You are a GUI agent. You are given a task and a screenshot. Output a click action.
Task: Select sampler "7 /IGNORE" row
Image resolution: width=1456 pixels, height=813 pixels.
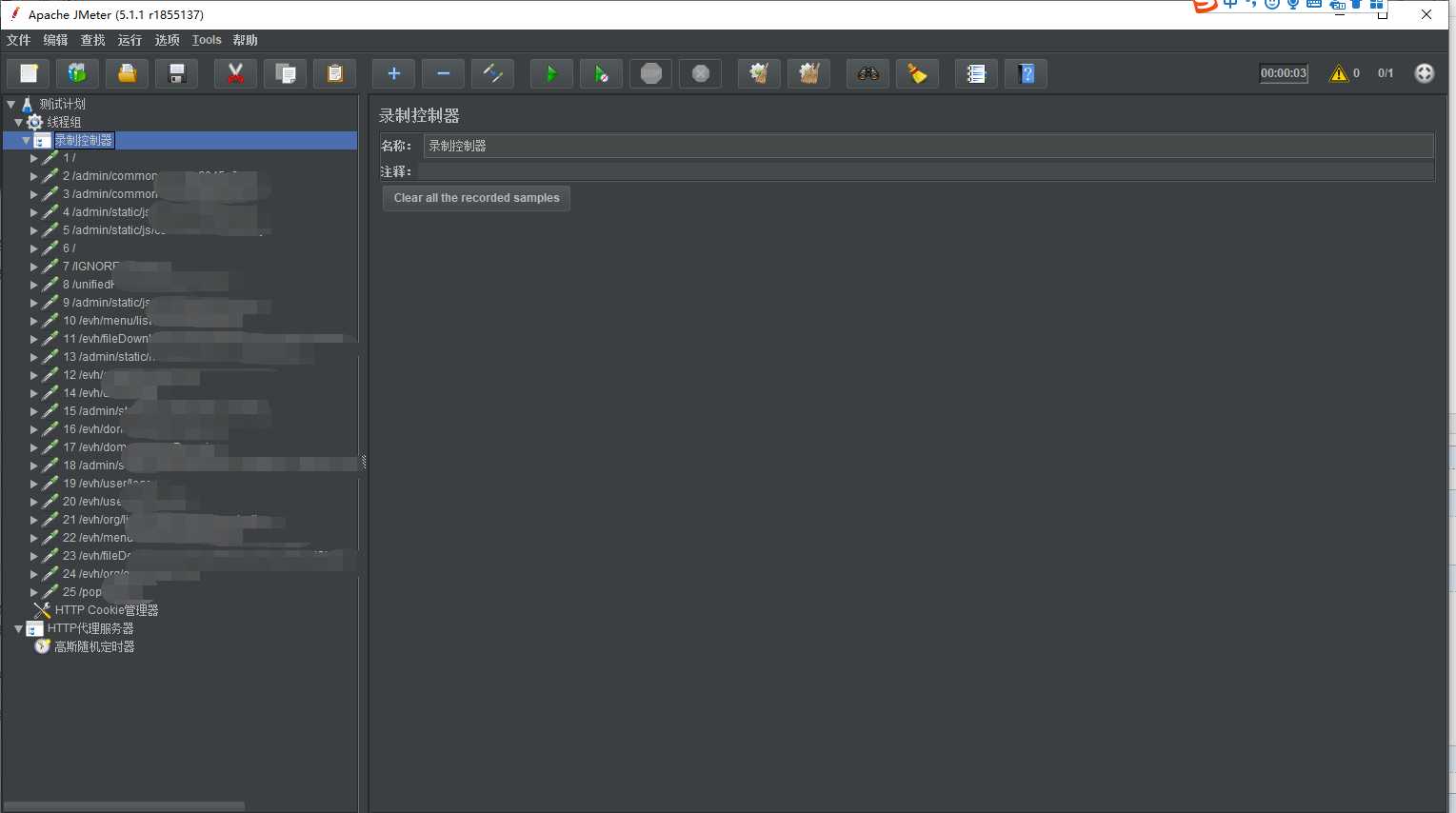tap(91, 267)
